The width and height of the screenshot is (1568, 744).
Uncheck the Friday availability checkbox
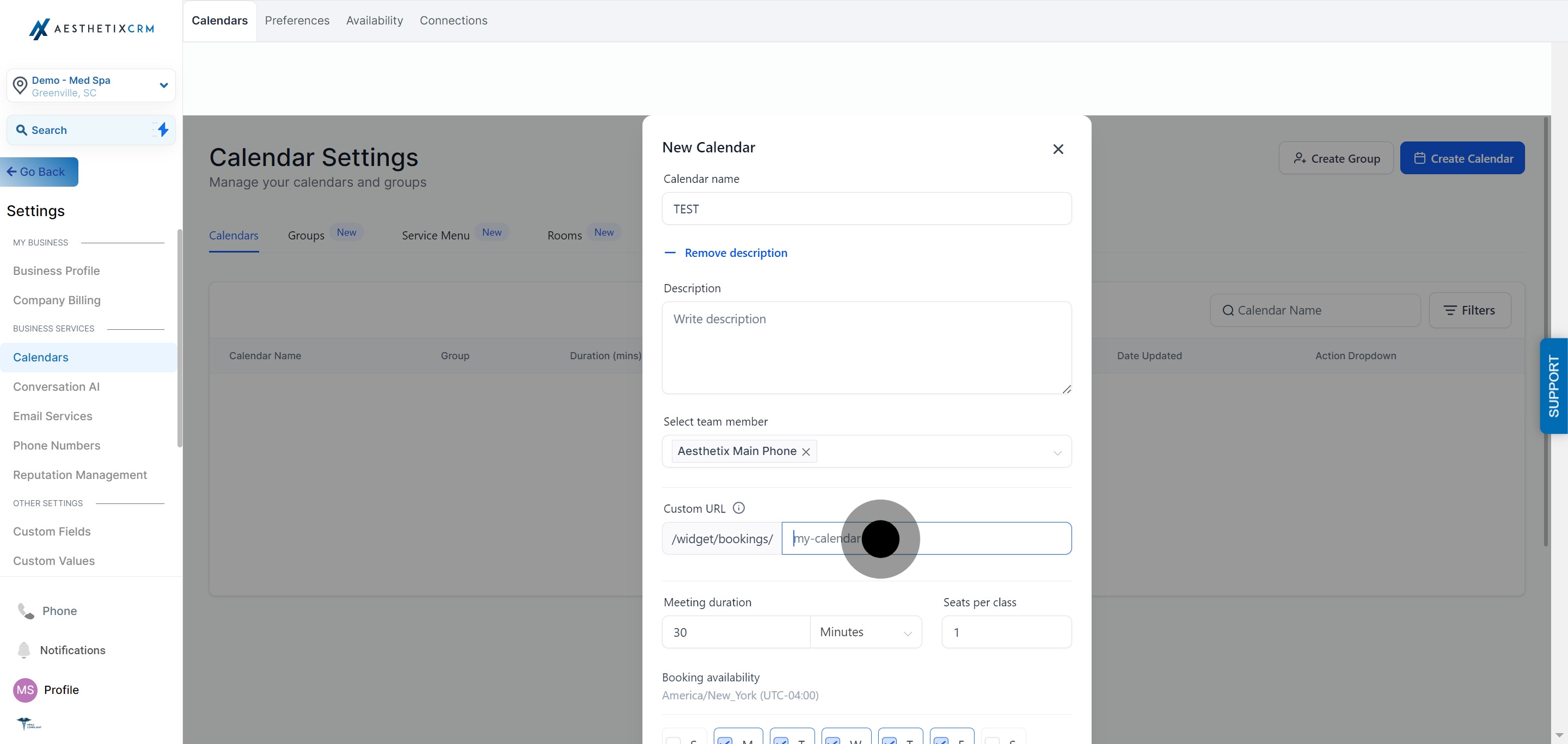pos(940,740)
